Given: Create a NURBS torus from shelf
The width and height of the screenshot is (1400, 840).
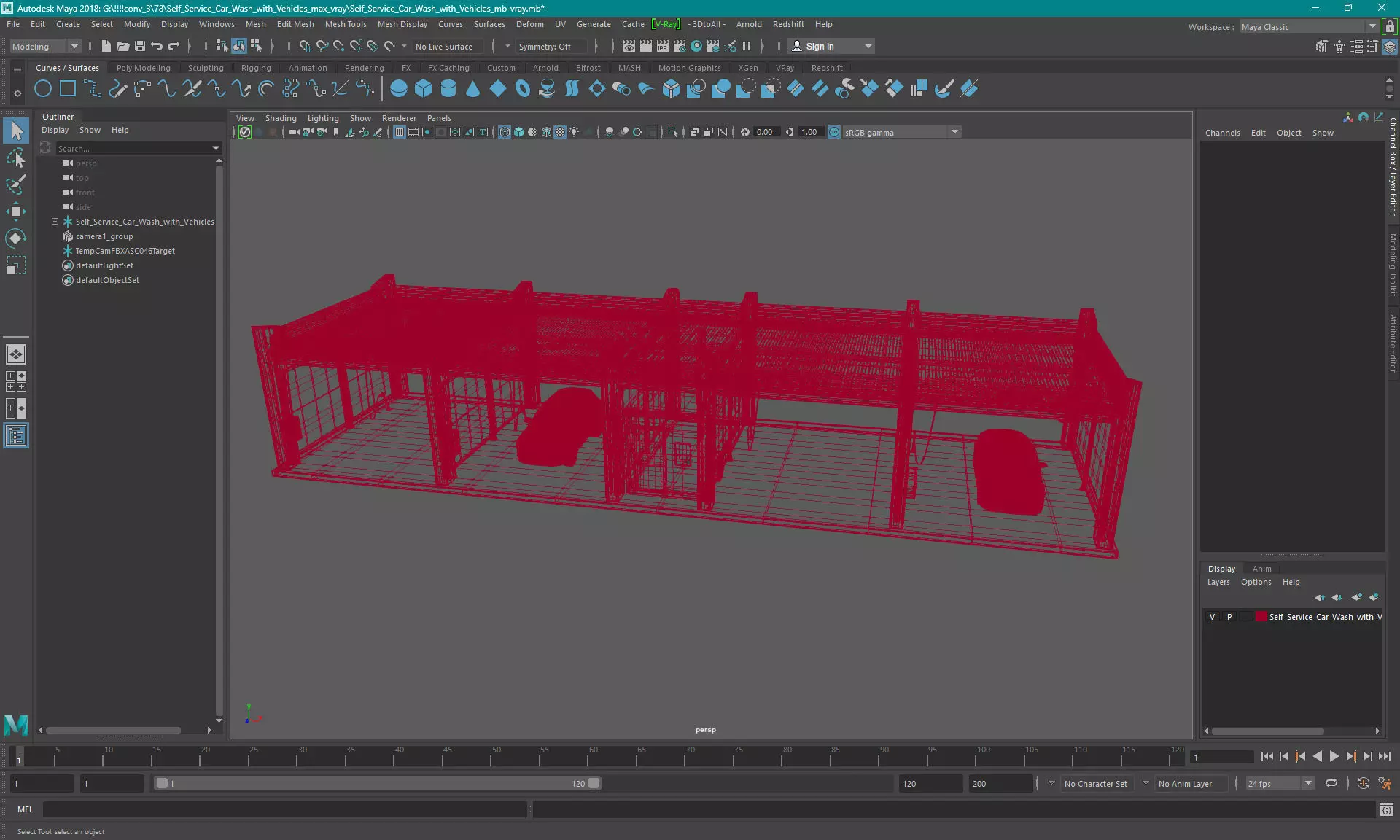Looking at the screenshot, I should pos(523,89).
